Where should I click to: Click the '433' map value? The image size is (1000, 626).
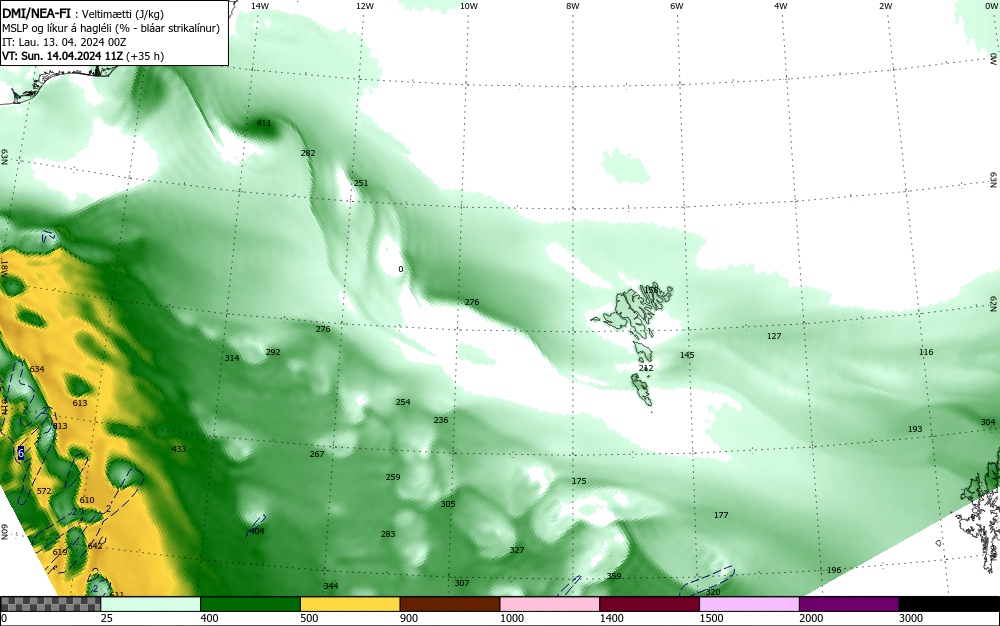pyautogui.click(x=179, y=449)
